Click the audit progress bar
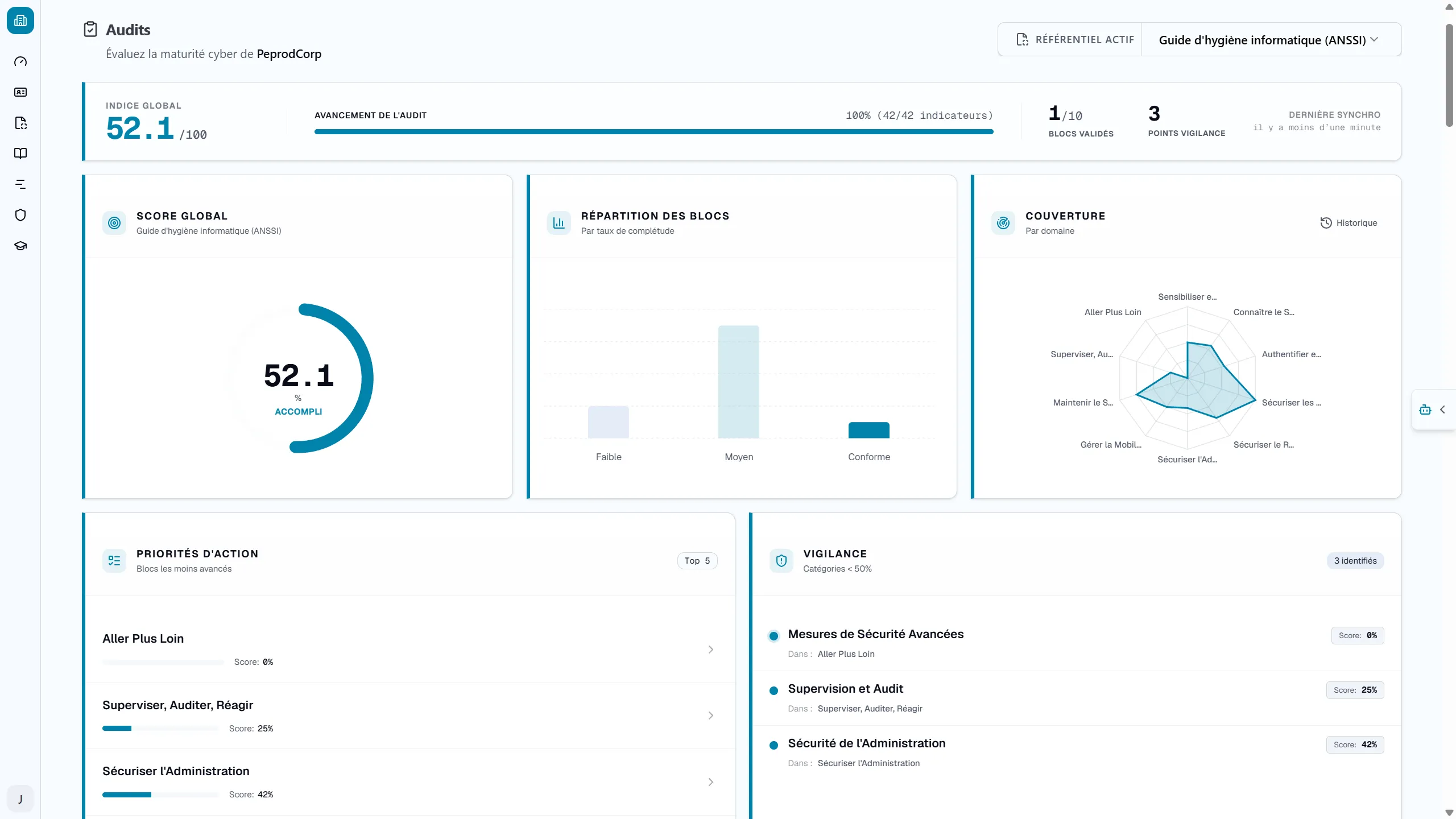The image size is (1456, 819). click(653, 132)
